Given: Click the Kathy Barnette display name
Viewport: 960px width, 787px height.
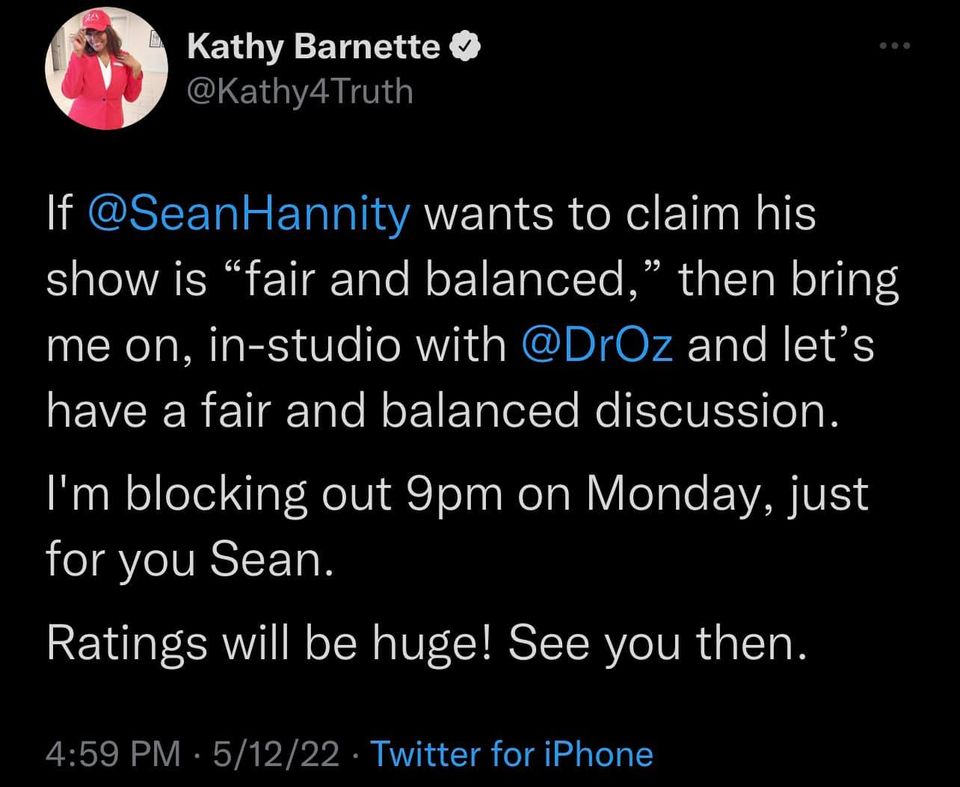Looking at the screenshot, I should click(313, 47).
